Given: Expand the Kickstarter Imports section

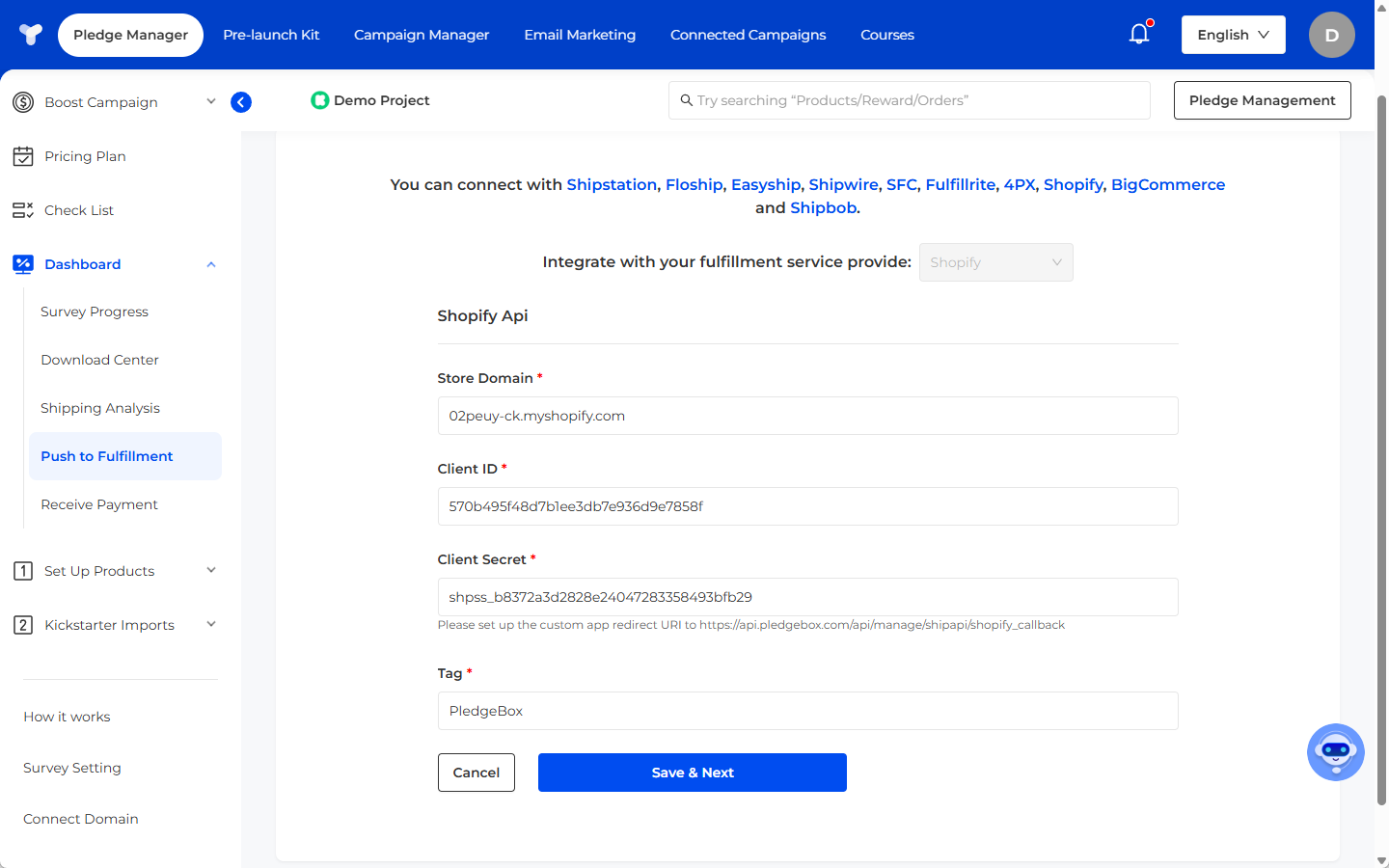Looking at the screenshot, I should point(211,625).
